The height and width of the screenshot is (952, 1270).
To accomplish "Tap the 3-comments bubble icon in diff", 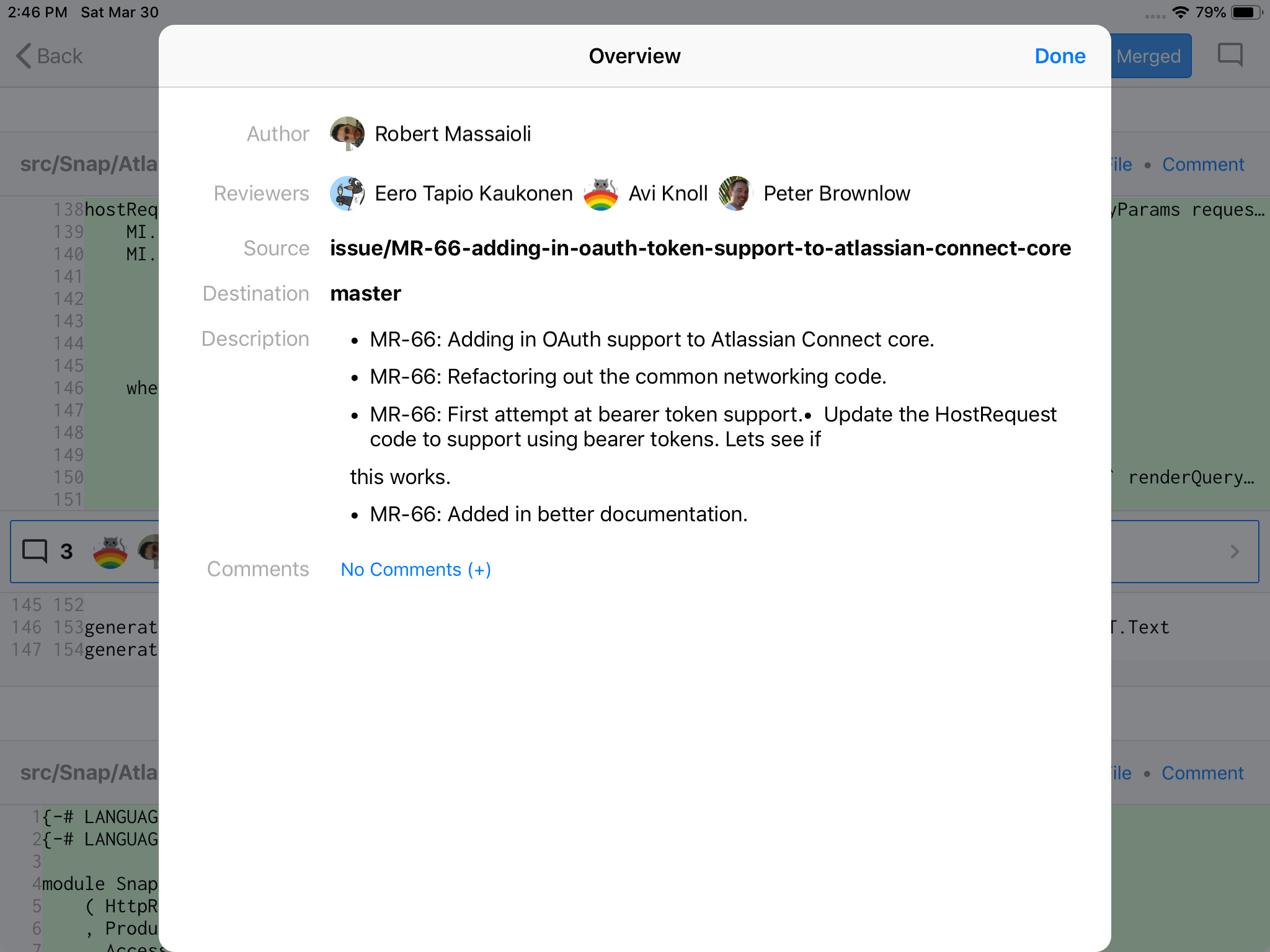I will 35,551.
